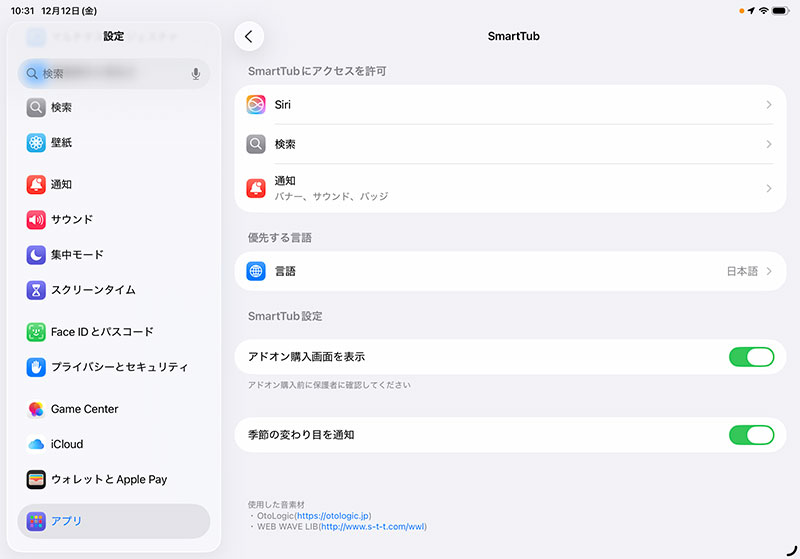The width and height of the screenshot is (800, 559).
Task: Tap the Siri icon in SmartTub panel
Action: pyautogui.click(x=256, y=105)
